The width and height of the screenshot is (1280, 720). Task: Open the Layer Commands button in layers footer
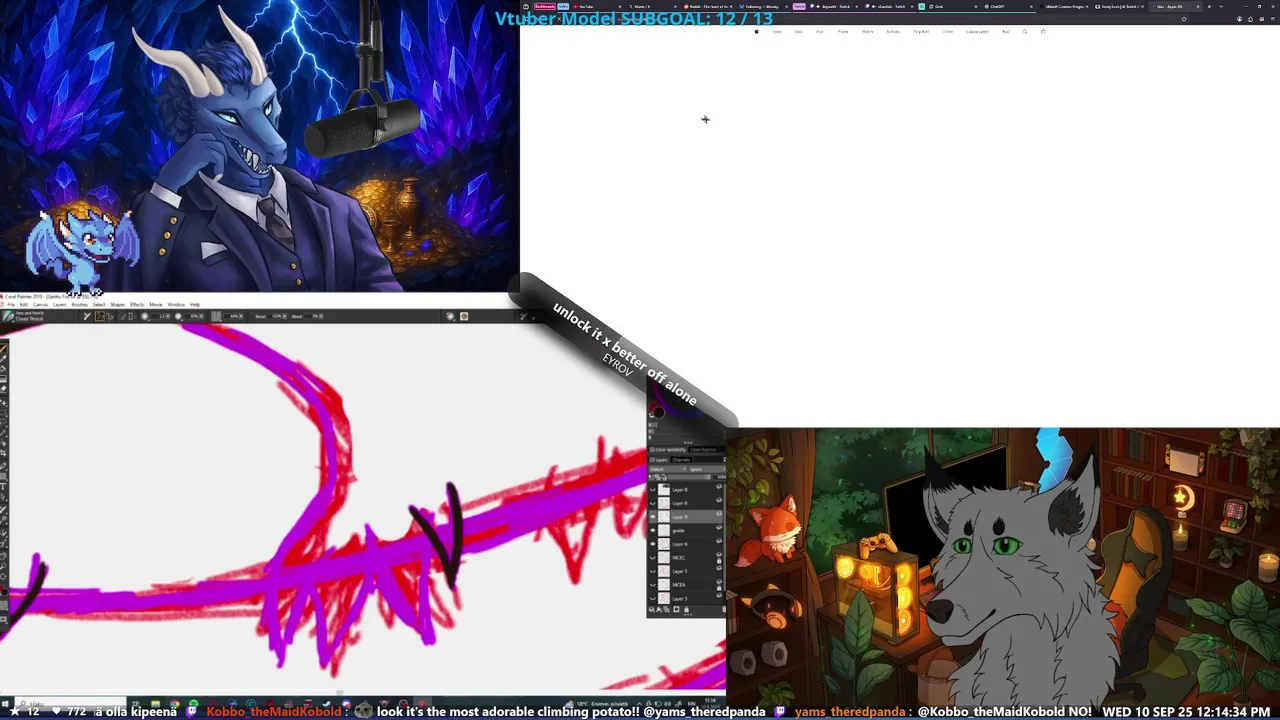(x=652, y=609)
